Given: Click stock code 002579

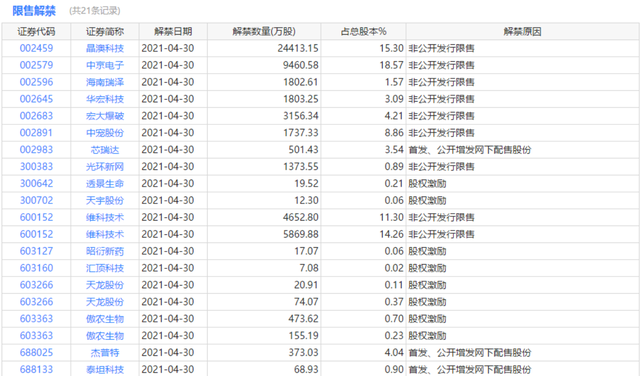Looking at the screenshot, I should point(36,65).
